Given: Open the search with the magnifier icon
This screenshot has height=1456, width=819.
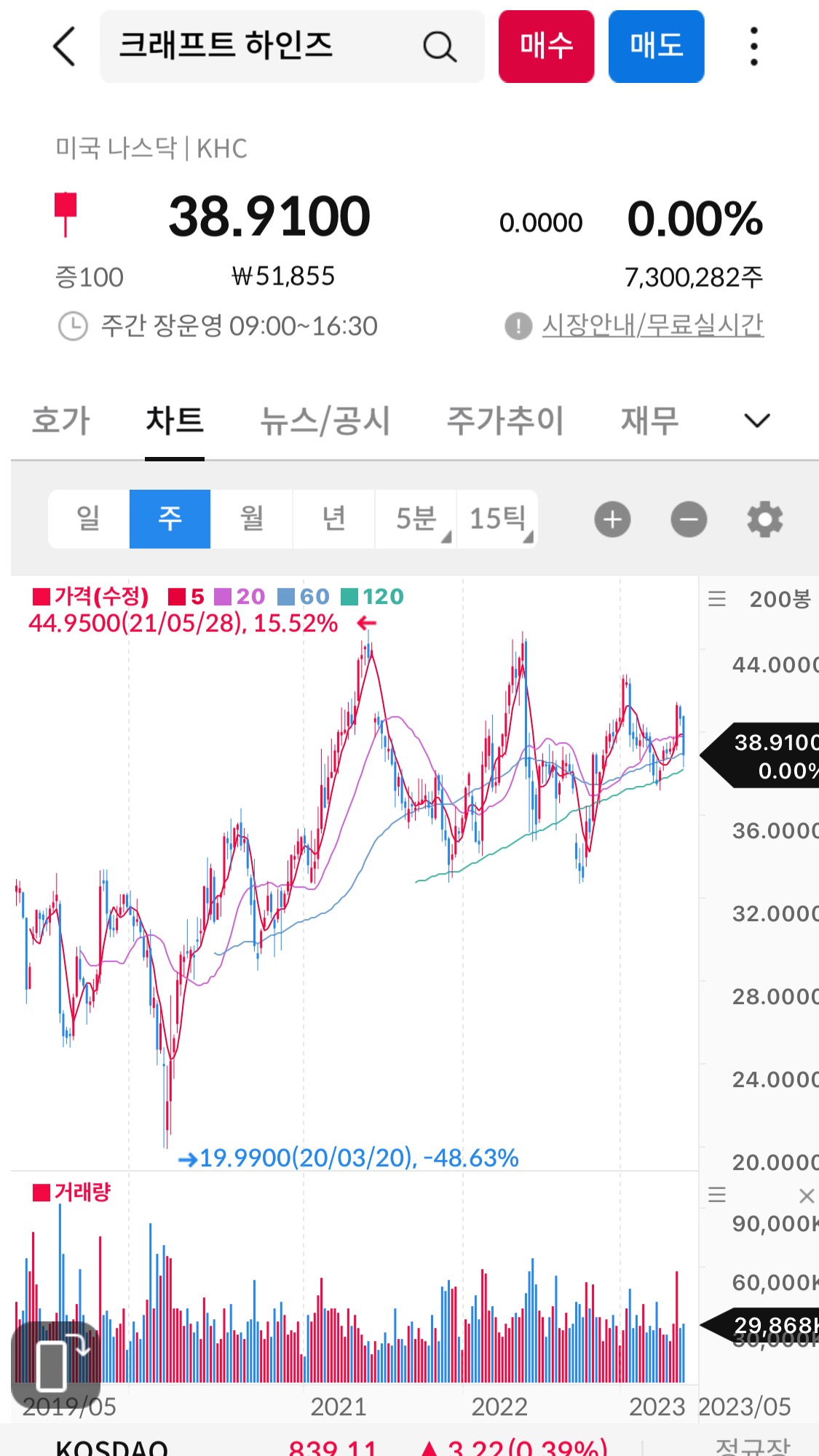Looking at the screenshot, I should click(x=438, y=46).
